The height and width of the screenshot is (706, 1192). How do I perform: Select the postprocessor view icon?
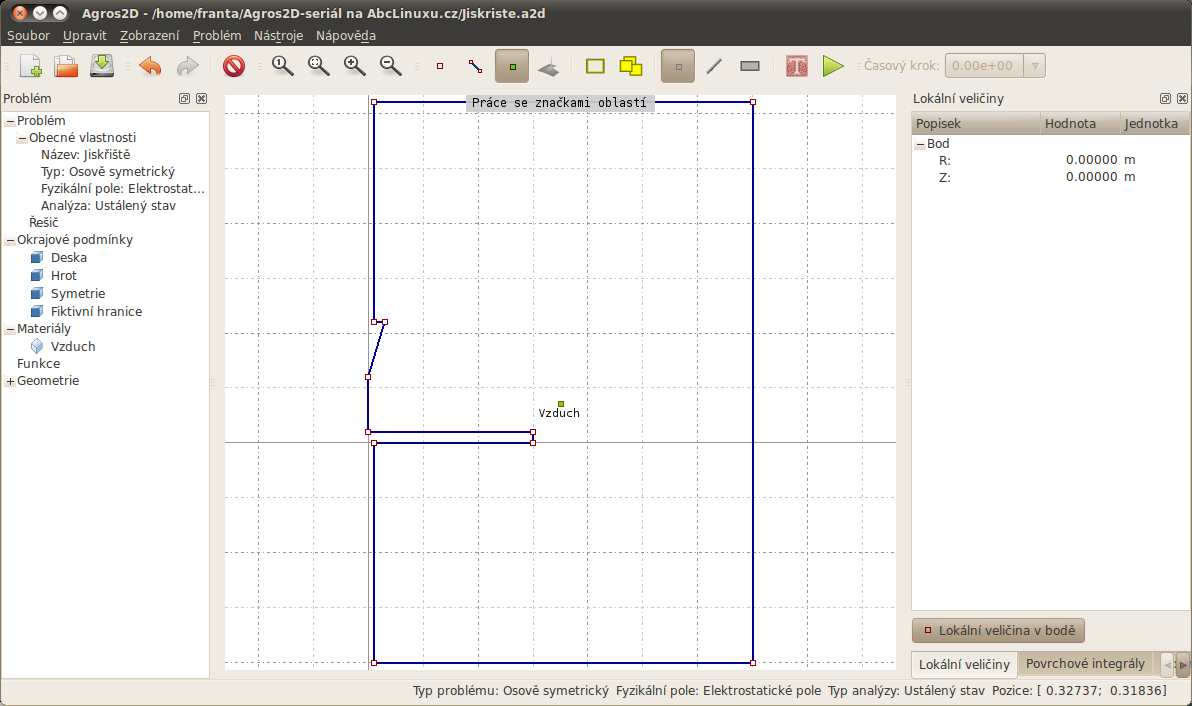tap(548, 66)
